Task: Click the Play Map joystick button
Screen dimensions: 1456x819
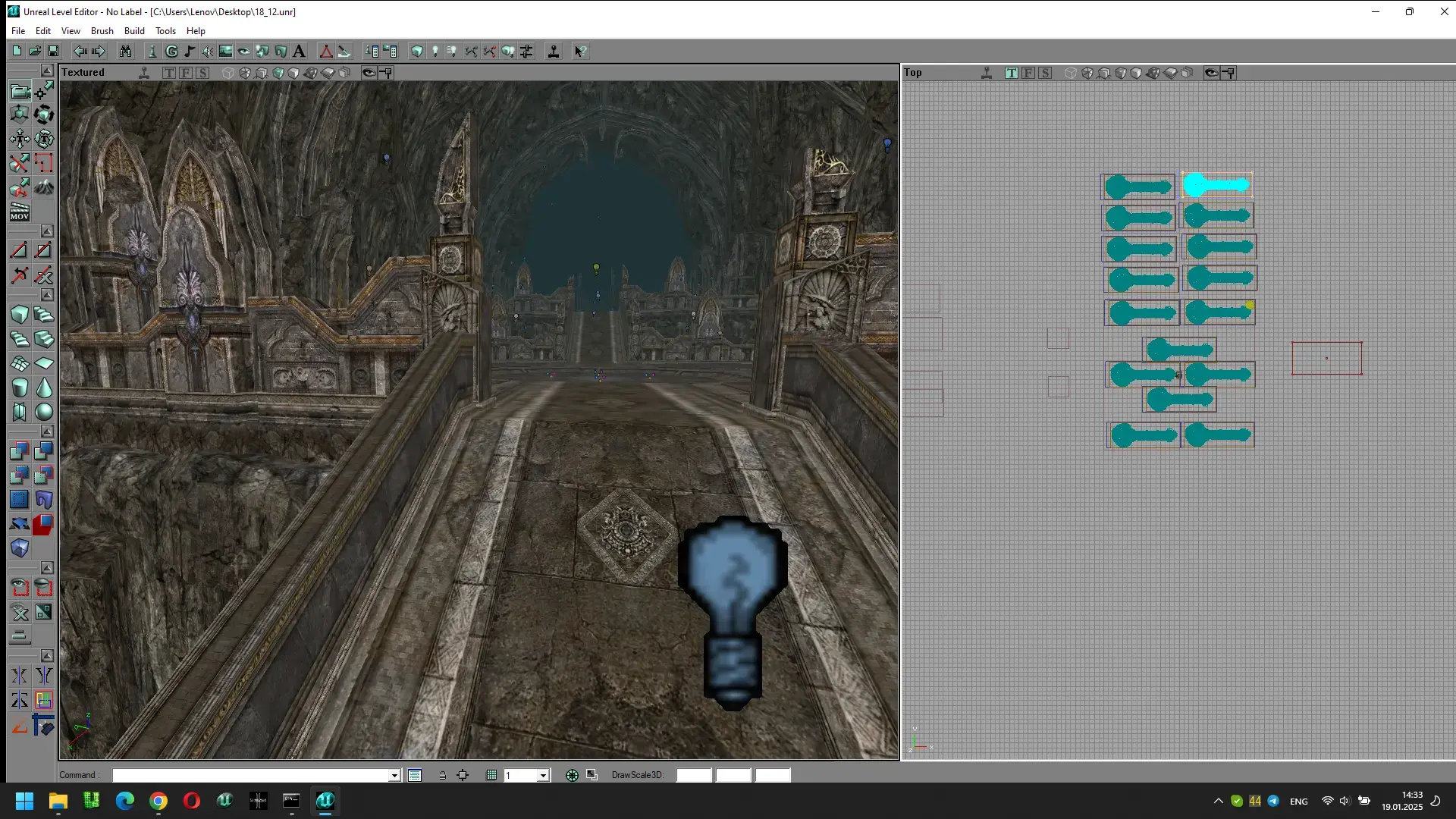Action: [x=554, y=51]
